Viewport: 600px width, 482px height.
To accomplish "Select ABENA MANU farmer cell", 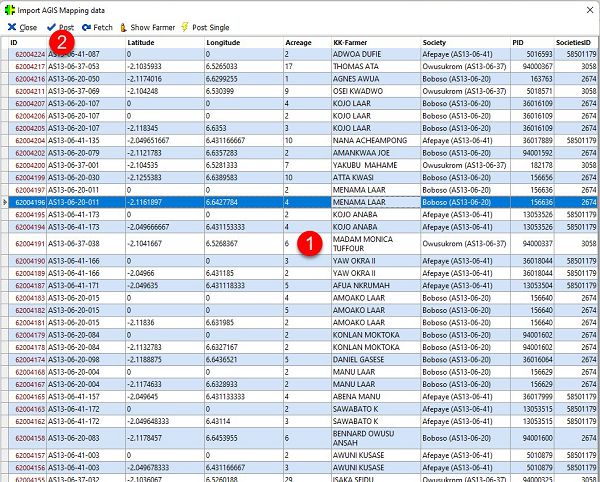I will [376, 396].
